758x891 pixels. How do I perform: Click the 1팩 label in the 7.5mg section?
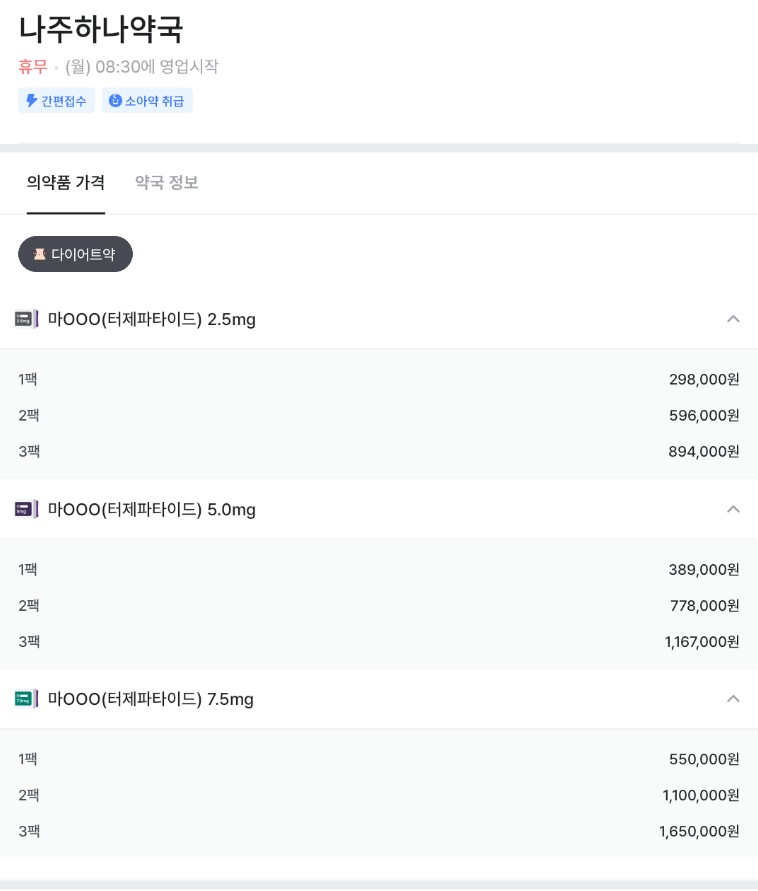(x=28, y=759)
